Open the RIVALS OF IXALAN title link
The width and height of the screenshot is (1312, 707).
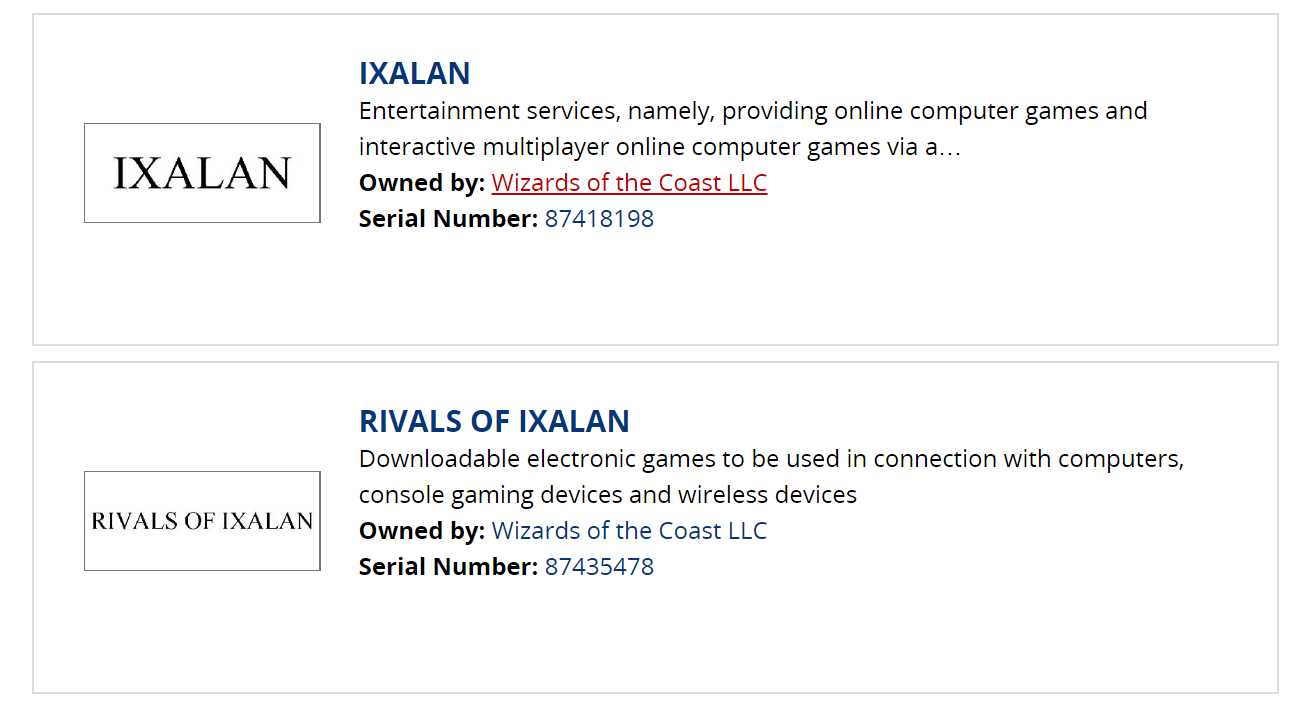(494, 421)
